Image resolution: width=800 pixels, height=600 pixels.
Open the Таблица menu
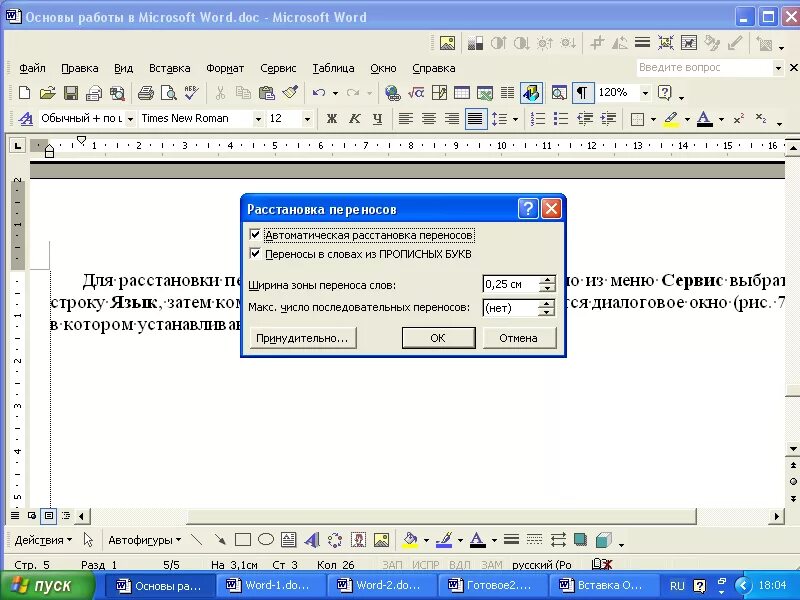[x=333, y=68]
